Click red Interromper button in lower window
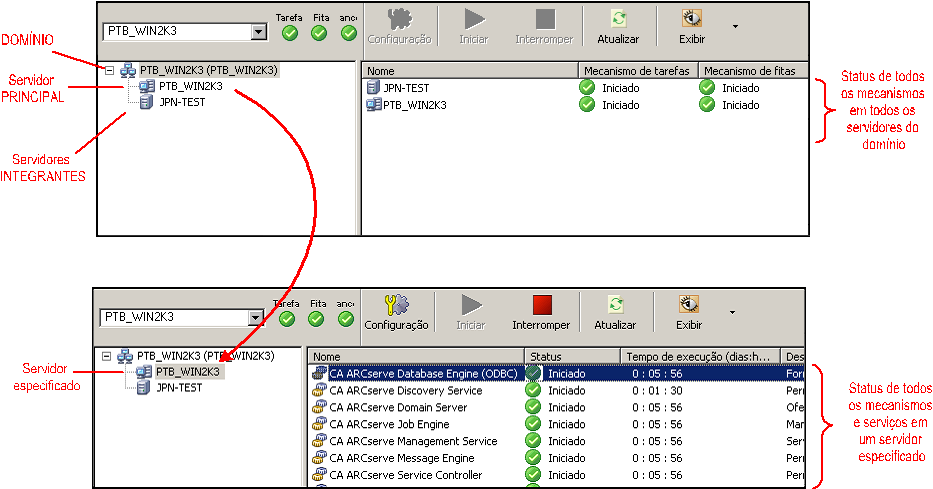933x489 pixels. click(x=541, y=313)
